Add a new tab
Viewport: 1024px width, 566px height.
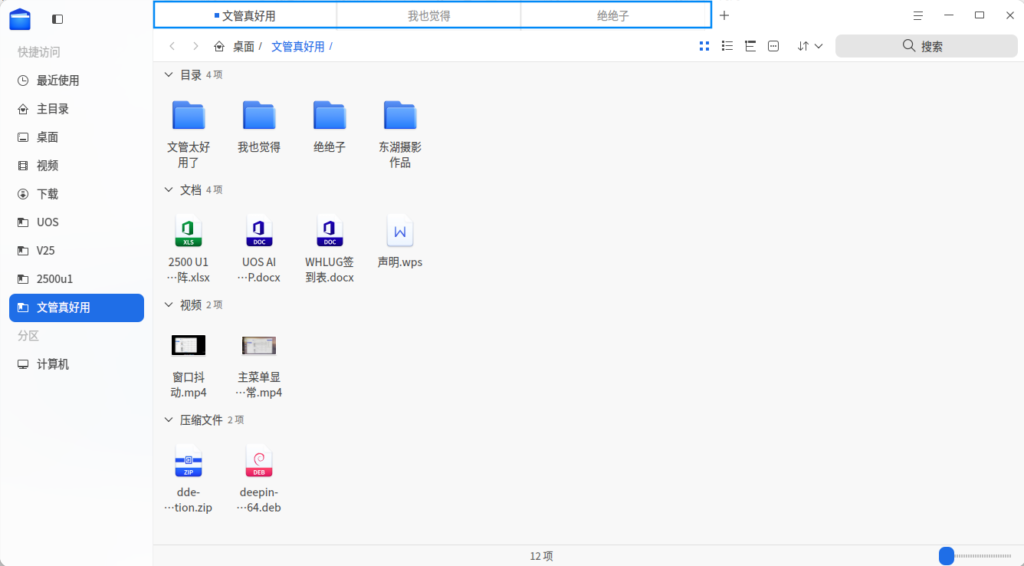[725, 16]
